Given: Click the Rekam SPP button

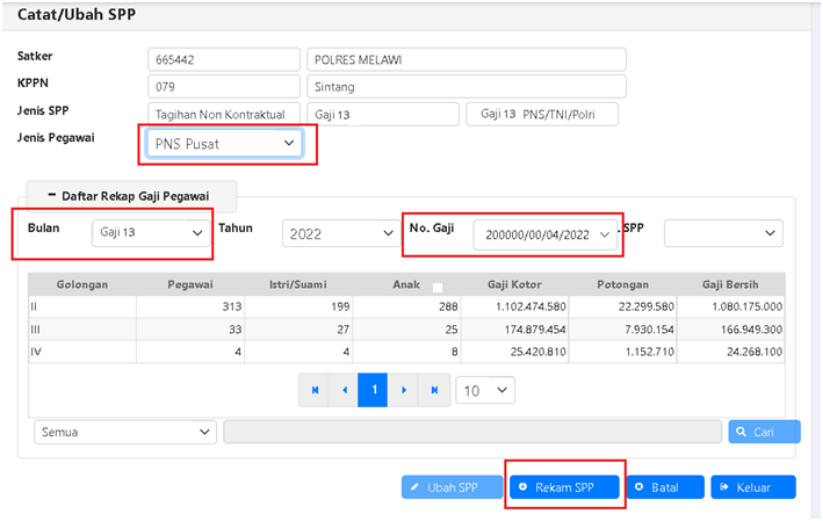Looking at the screenshot, I should click(x=565, y=487).
